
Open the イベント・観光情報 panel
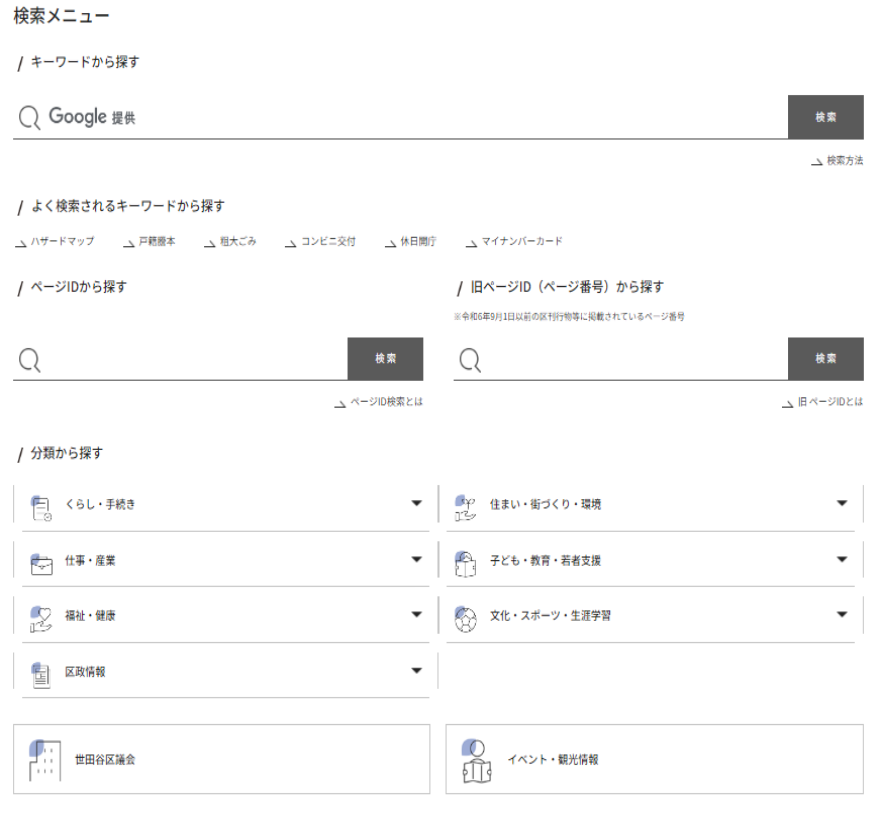tap(654, 759)
